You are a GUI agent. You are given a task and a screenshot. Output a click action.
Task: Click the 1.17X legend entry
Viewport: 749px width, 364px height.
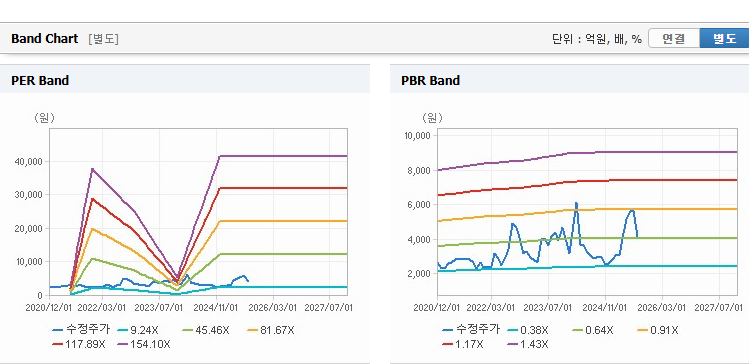463,343
